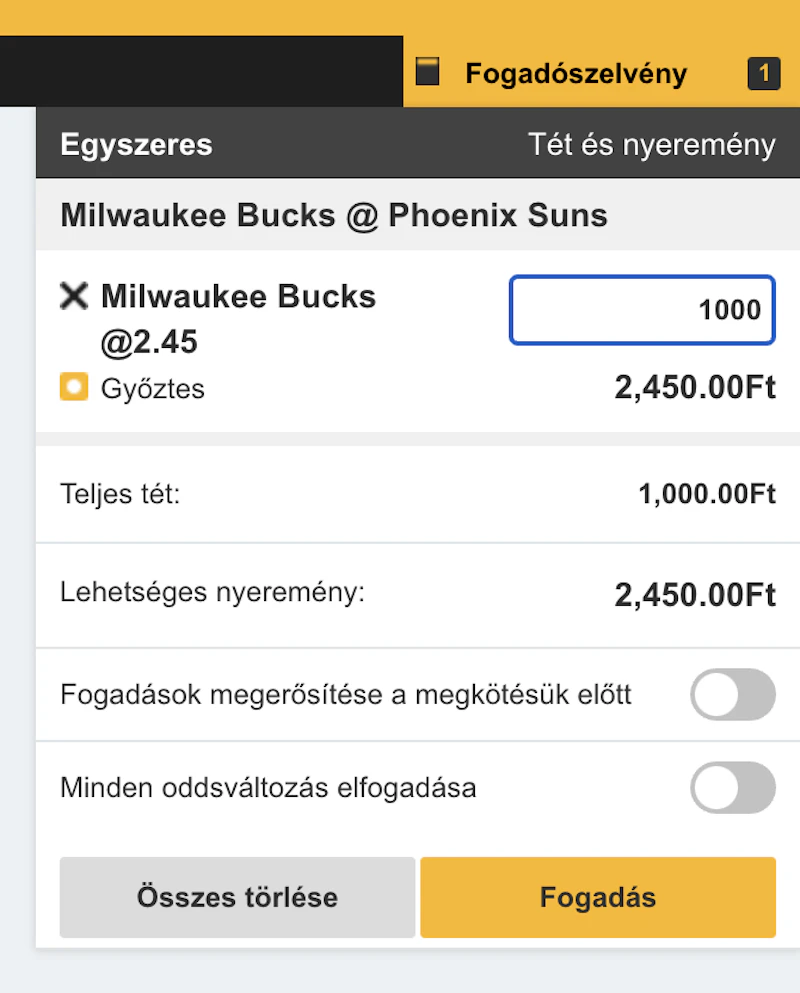
Task: Click the stake input field showing 1000
Action: [x=642, y=310]
